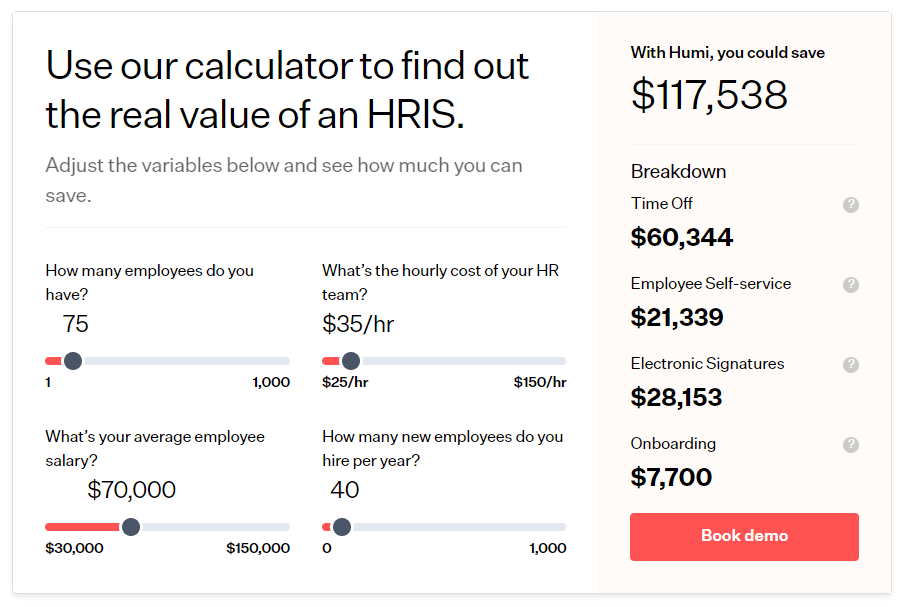Click the Book demo button
The width and height of the screenshot is (908, 607).
[744, 537]
